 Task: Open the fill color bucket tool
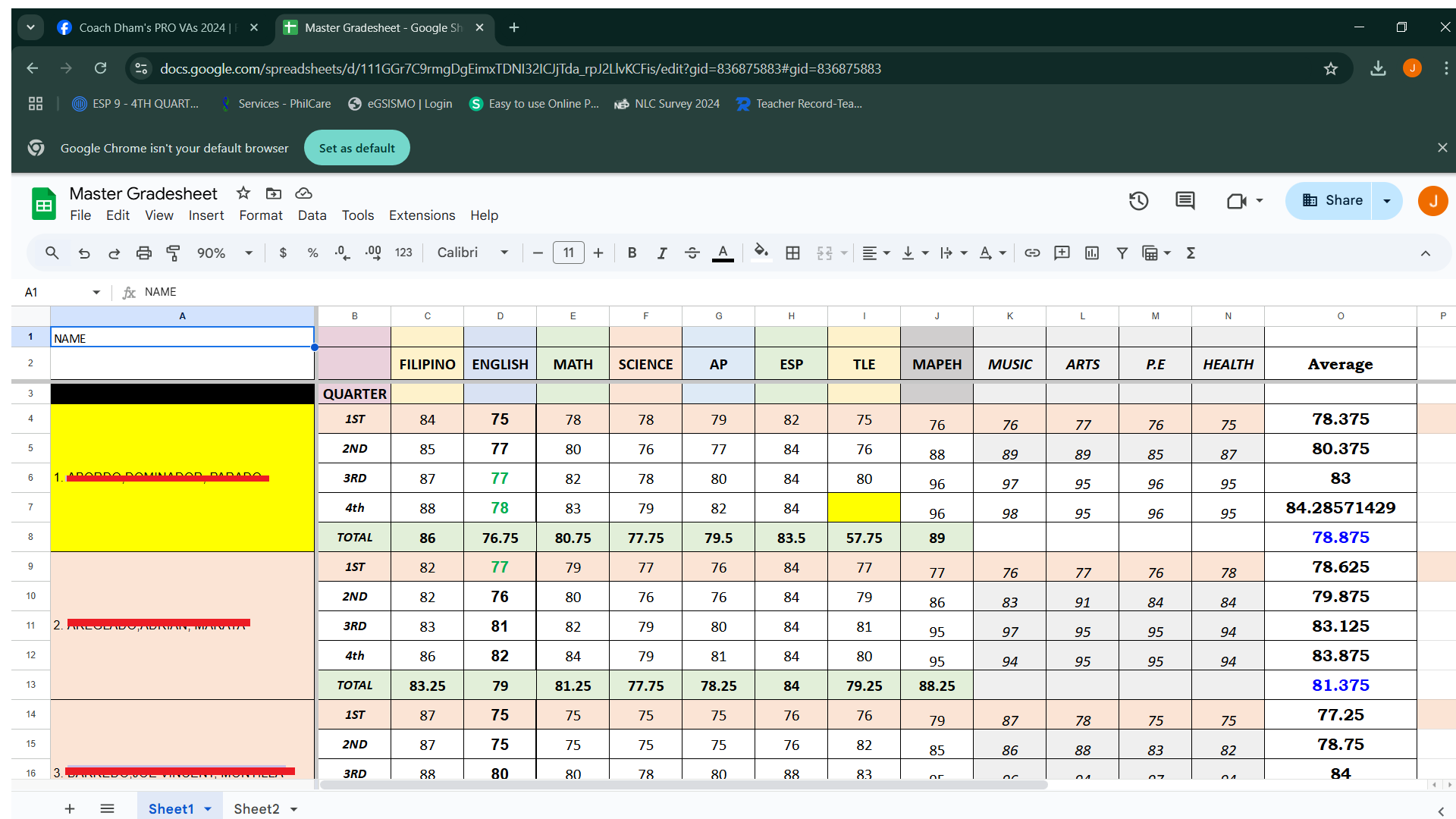(x=761, y=252)
